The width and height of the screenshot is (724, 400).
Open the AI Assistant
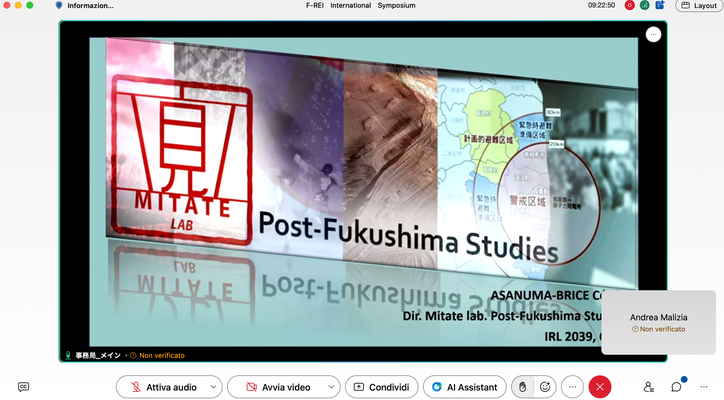point(465,387)
